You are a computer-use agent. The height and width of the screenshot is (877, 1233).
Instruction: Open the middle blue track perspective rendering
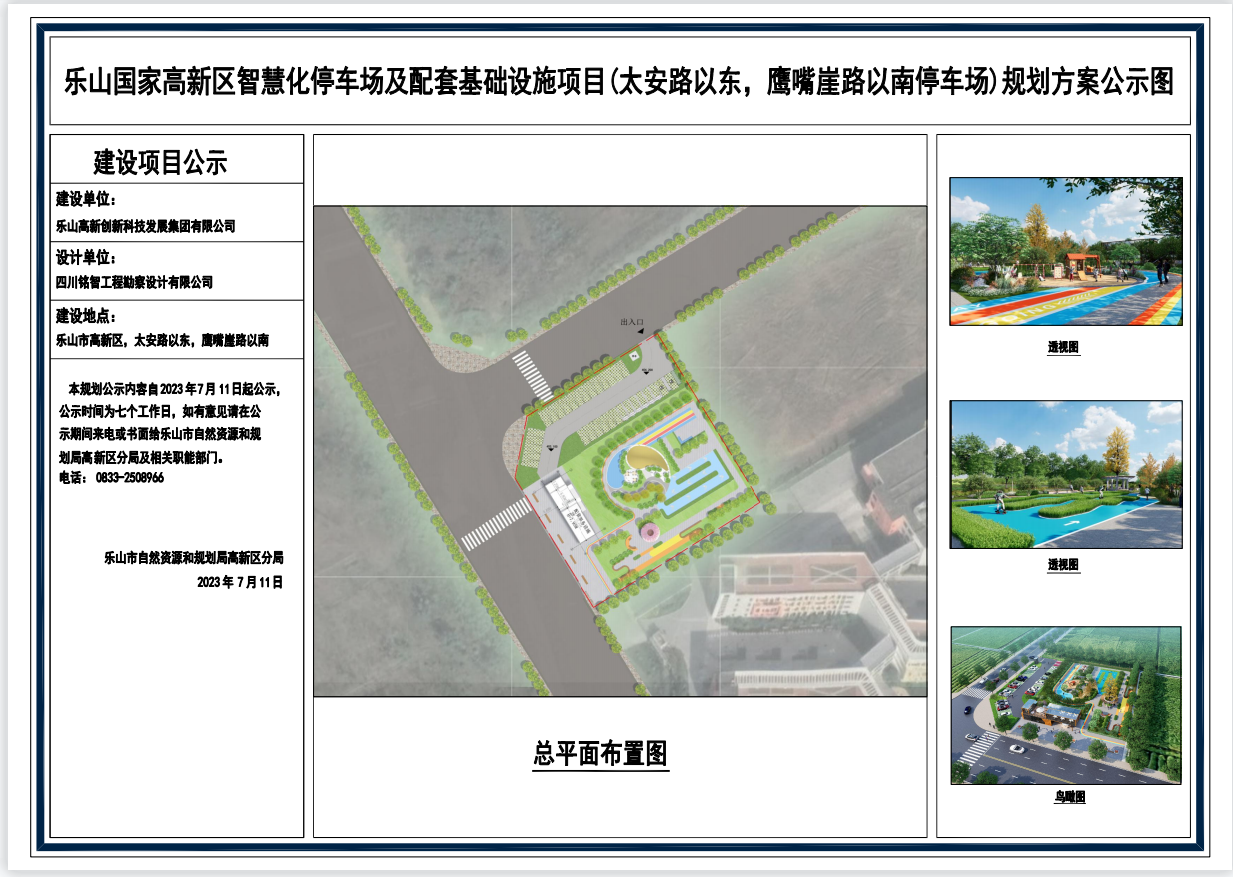pos(1065,474)
